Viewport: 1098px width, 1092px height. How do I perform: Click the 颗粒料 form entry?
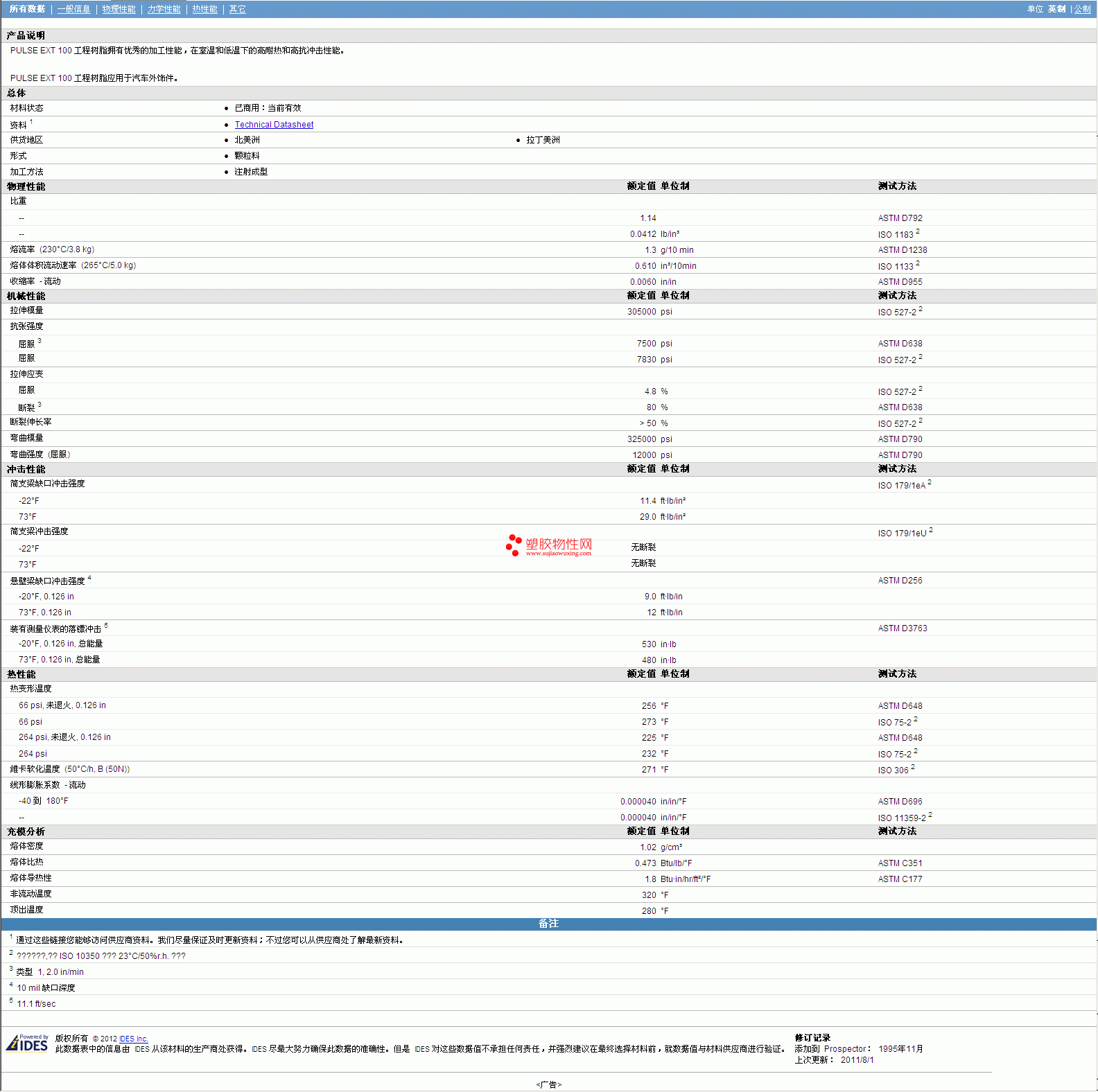247,156
